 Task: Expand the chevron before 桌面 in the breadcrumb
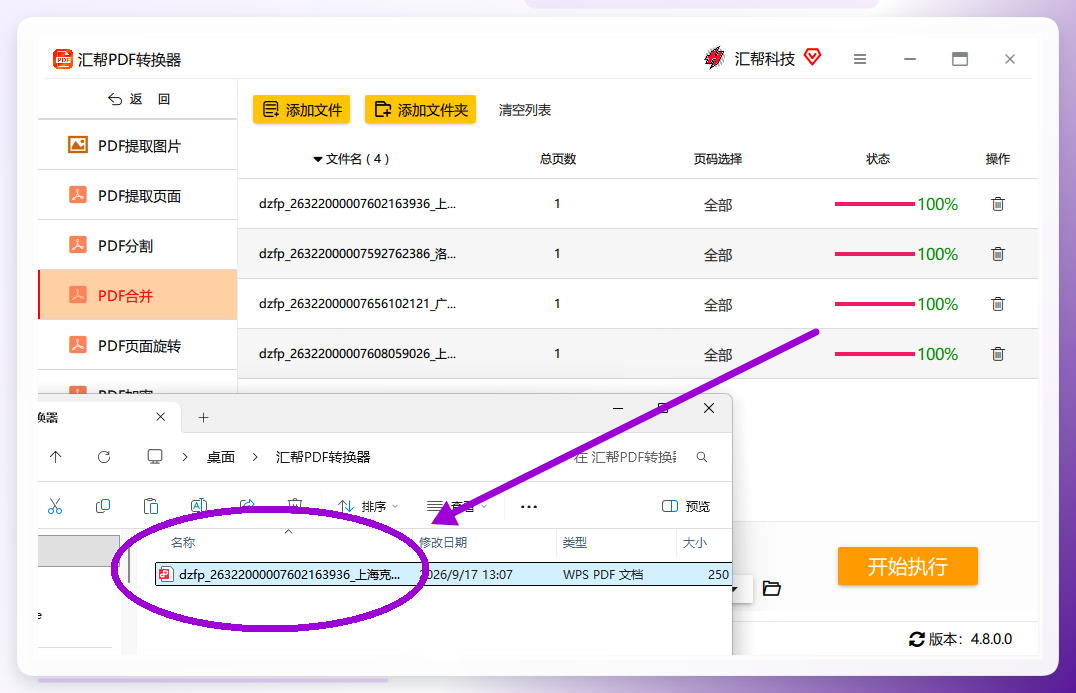pyautogui.click(x=185, y=457)
